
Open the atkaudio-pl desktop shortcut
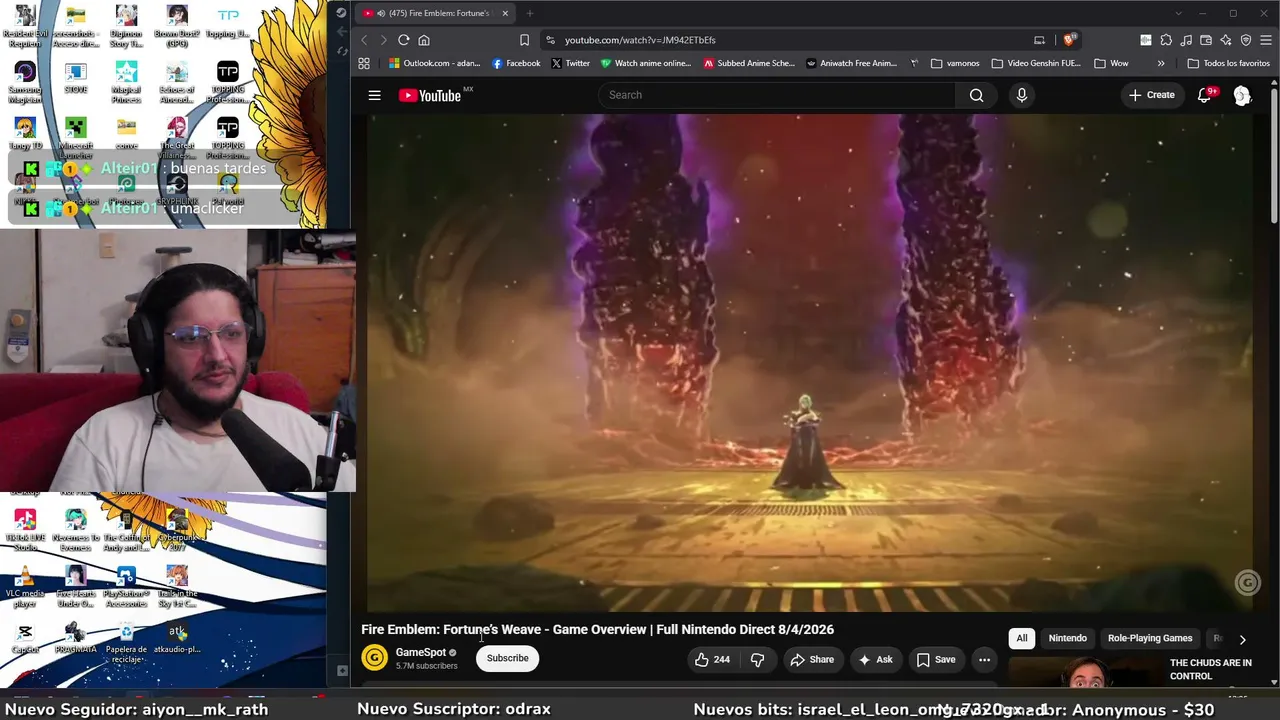177,639
